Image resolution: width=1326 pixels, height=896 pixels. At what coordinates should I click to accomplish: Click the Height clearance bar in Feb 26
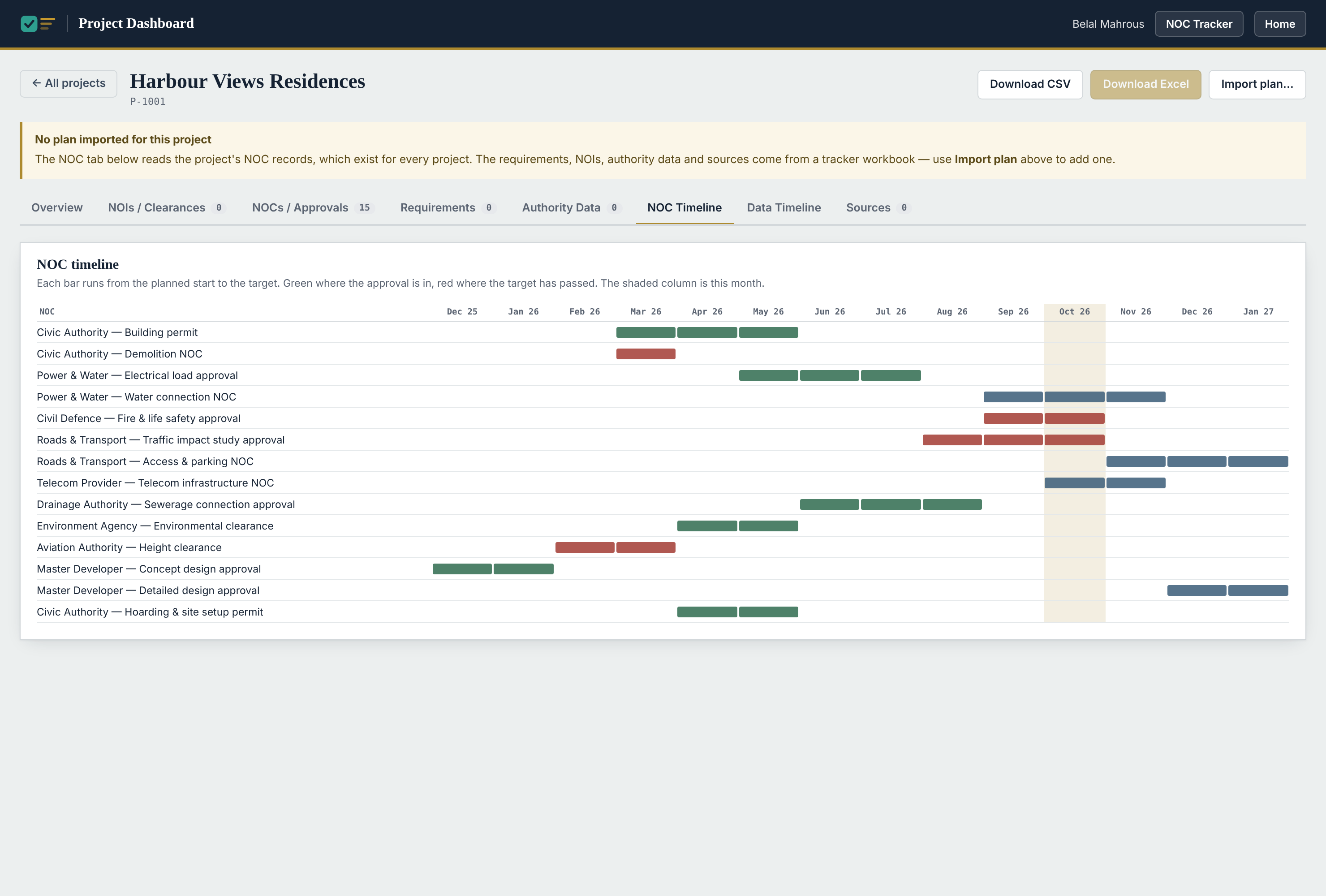[584, 547]
